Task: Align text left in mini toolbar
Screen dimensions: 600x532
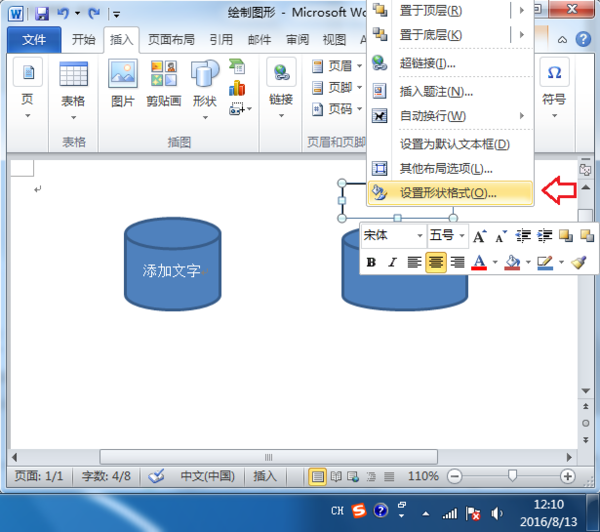Action: pos(414,262)
